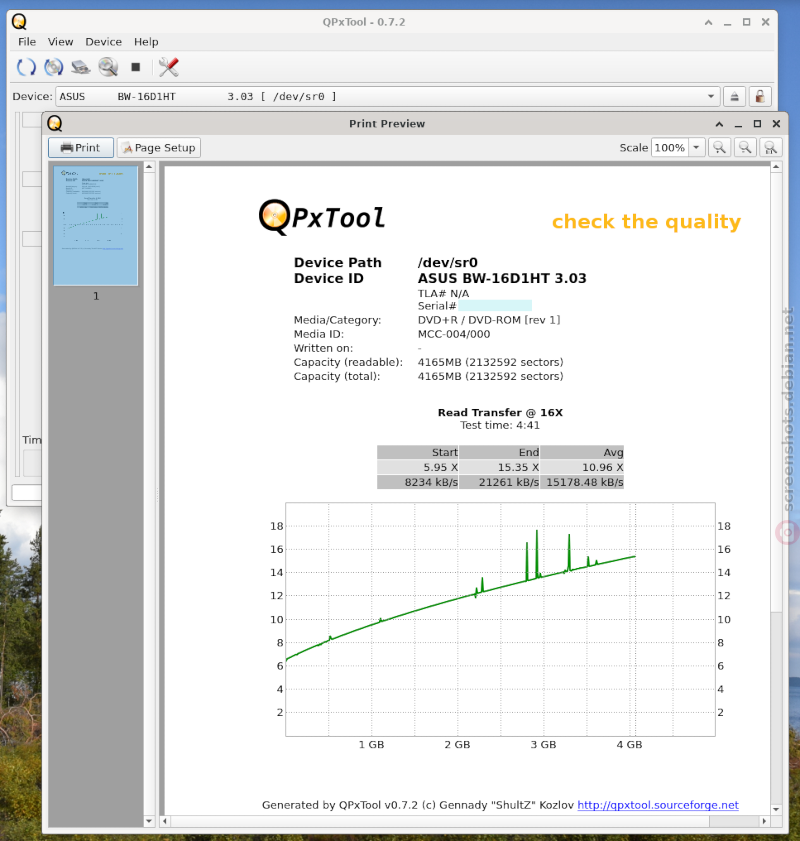The height and width of the screenshot is (841, 800).
Task: Click the "End" table header cell
Action: (499, 452)
